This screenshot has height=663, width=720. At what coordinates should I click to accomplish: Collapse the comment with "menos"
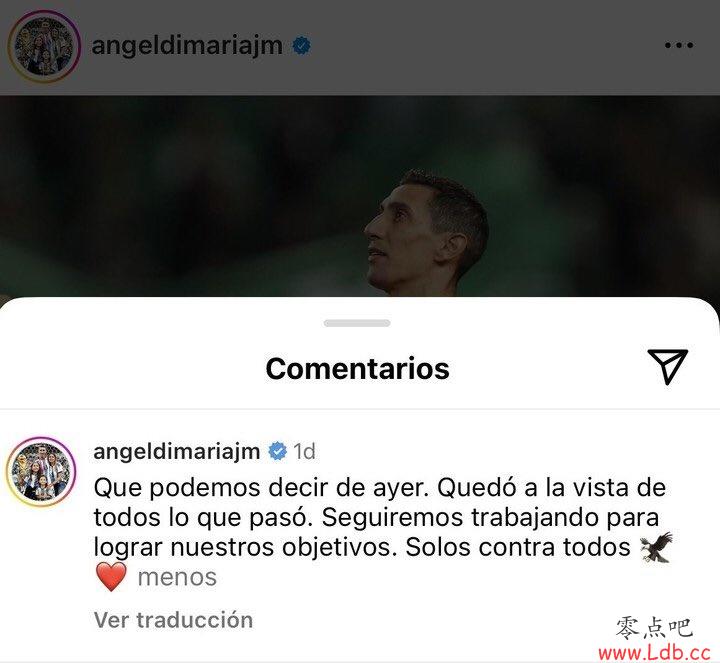[177, 577]
